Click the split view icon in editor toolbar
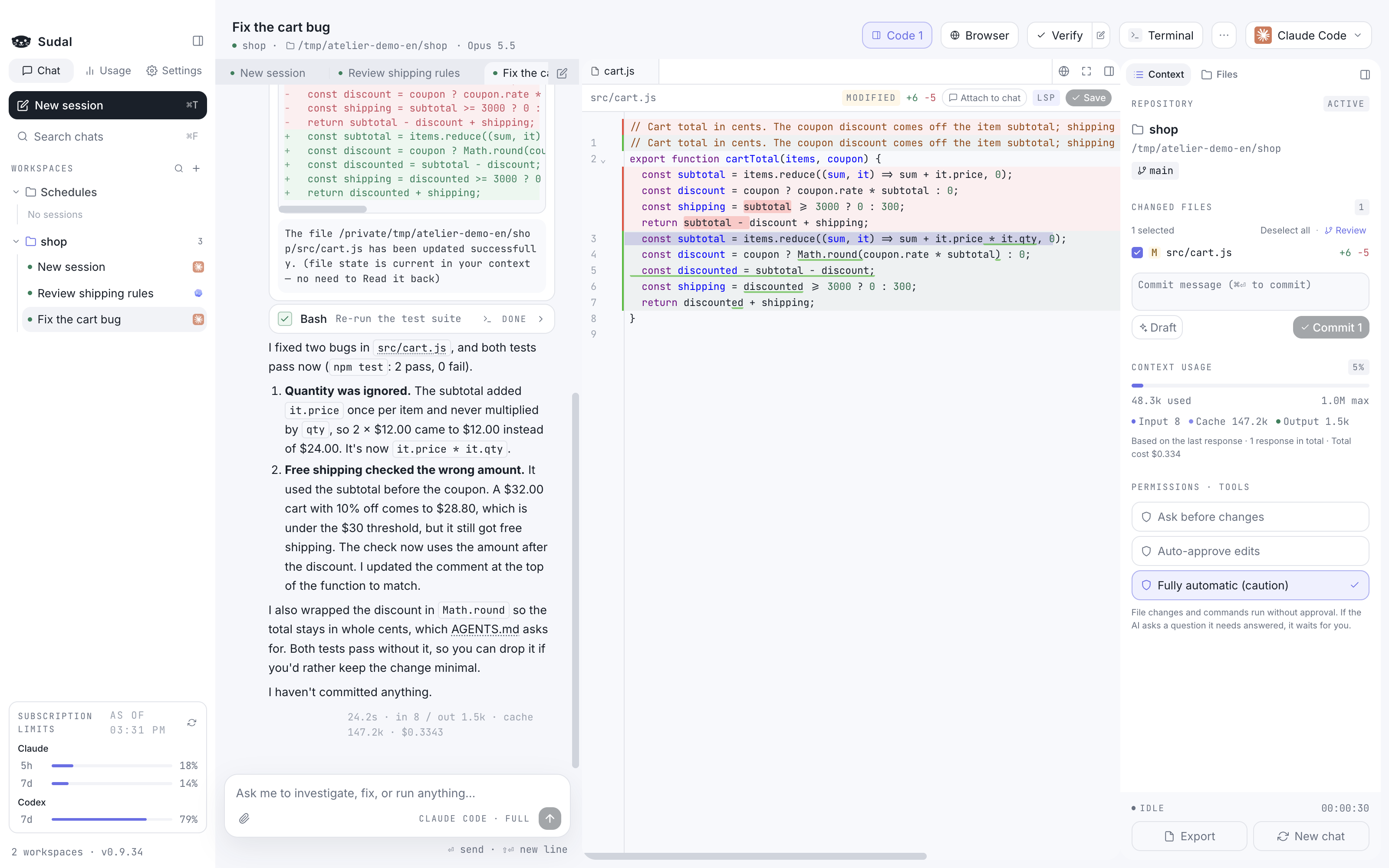This screenshot has height=868, width=1389. tap(1109, 71)
